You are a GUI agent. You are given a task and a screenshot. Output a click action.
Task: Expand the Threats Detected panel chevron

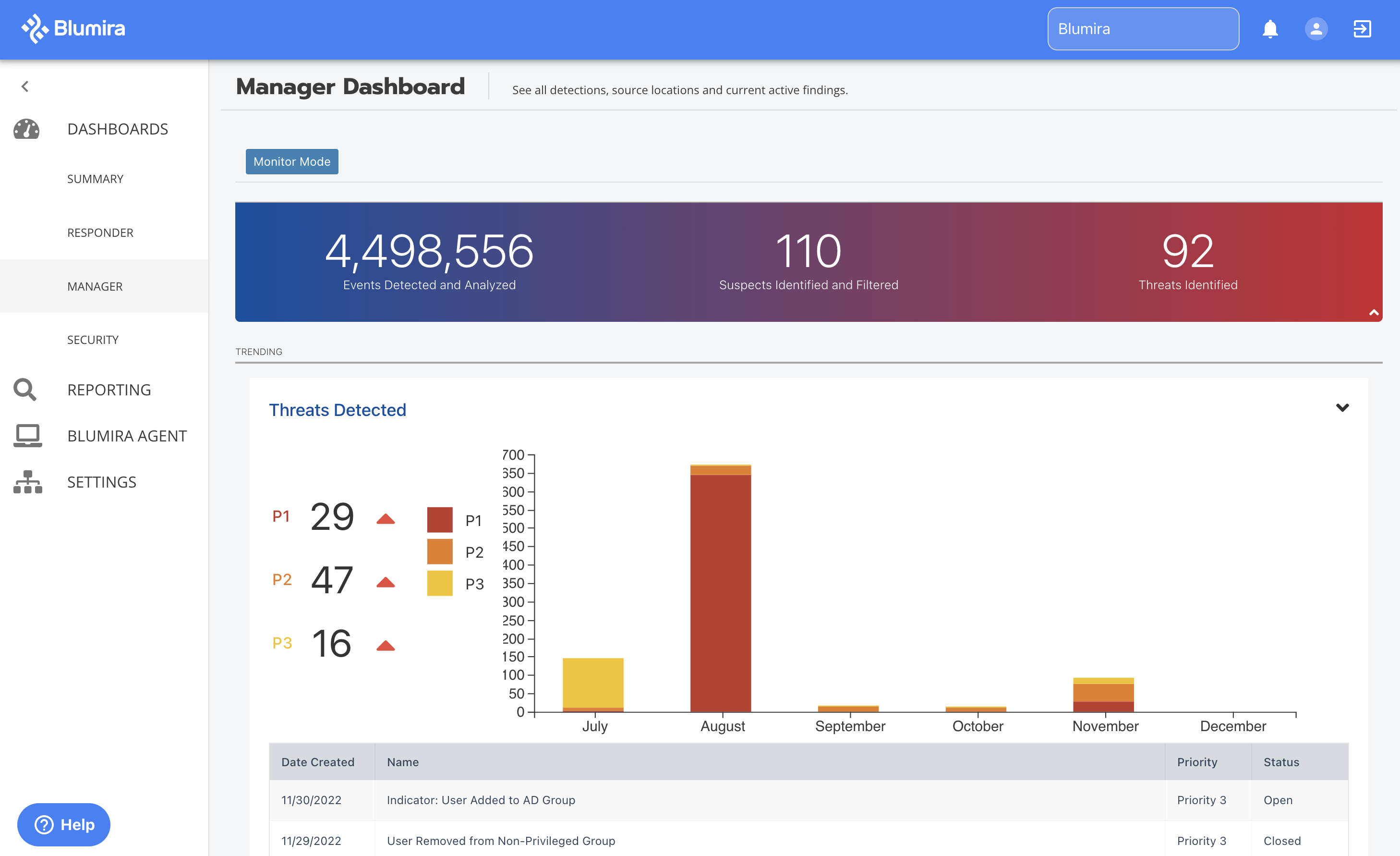click(1342, 407)
